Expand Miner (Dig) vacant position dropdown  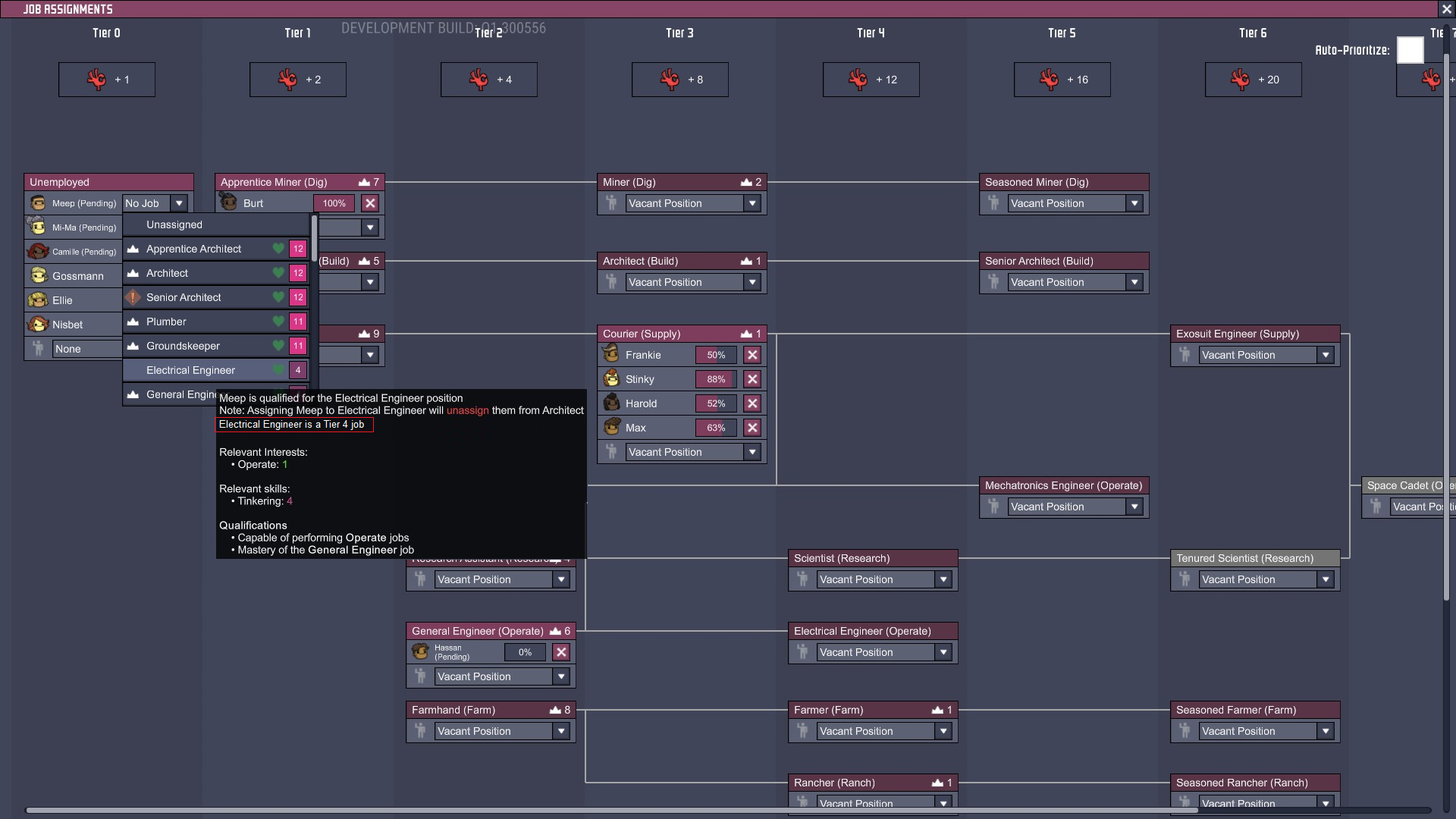point(752,203)
